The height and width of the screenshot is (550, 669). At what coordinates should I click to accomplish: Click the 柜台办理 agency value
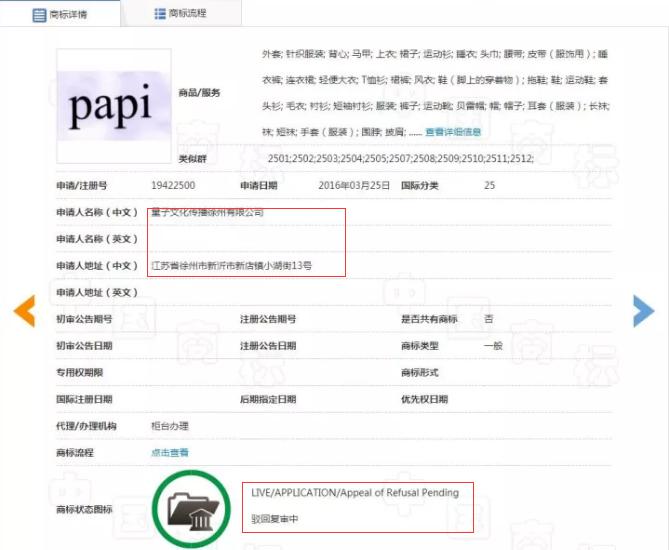pos(169,426)
